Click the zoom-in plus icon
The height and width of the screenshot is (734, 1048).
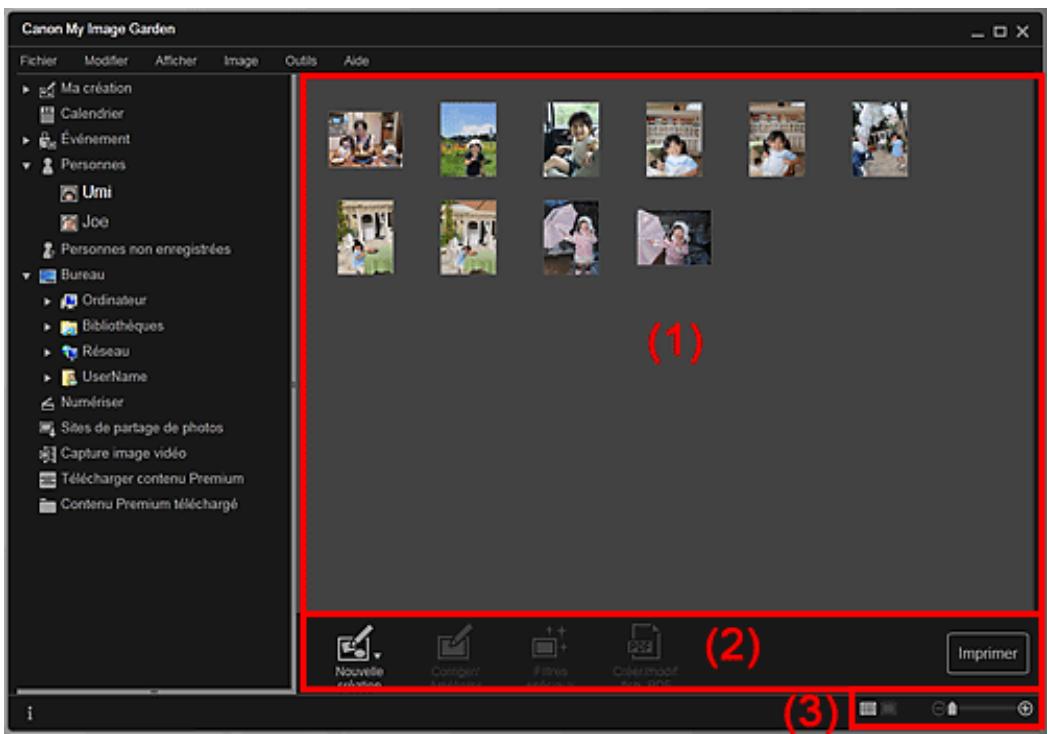(1025, 709)
